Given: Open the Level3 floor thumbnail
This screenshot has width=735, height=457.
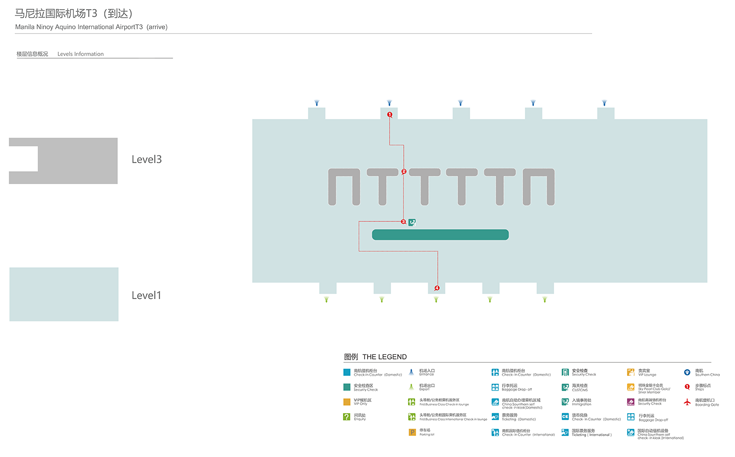Looking at the screenshot, I should (x=63, y=160).
